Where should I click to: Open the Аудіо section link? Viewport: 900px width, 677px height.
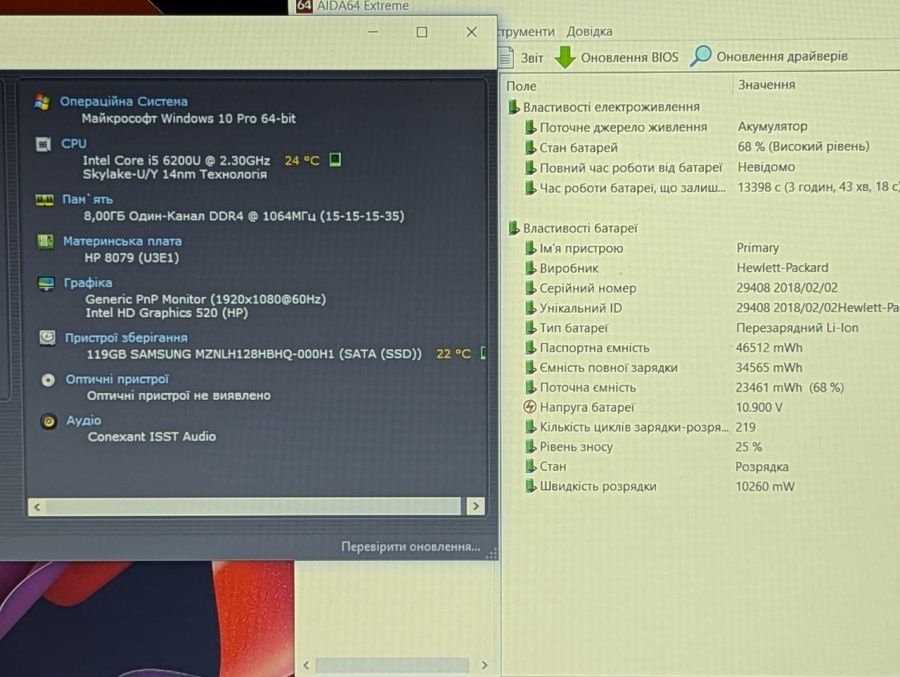(84, 420)
